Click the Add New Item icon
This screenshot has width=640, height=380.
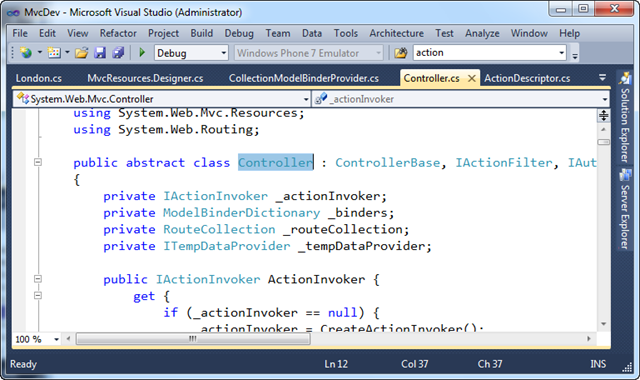54,53
